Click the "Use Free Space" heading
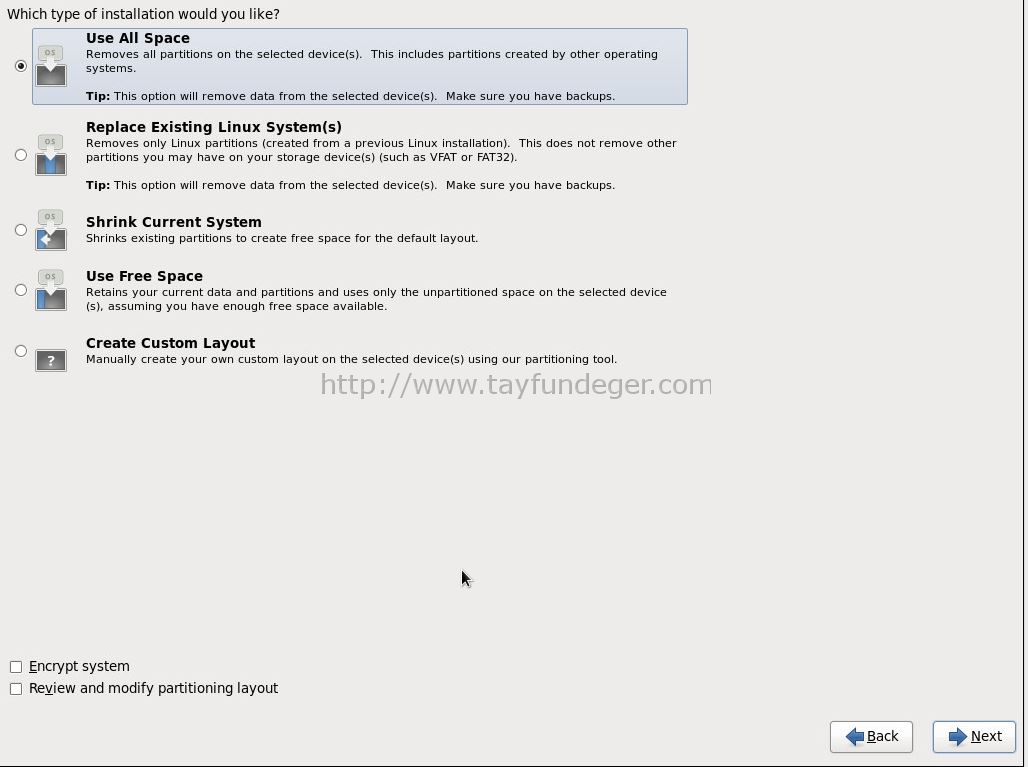This screenshot has width=1028, height=767. (x=144, y=276)
